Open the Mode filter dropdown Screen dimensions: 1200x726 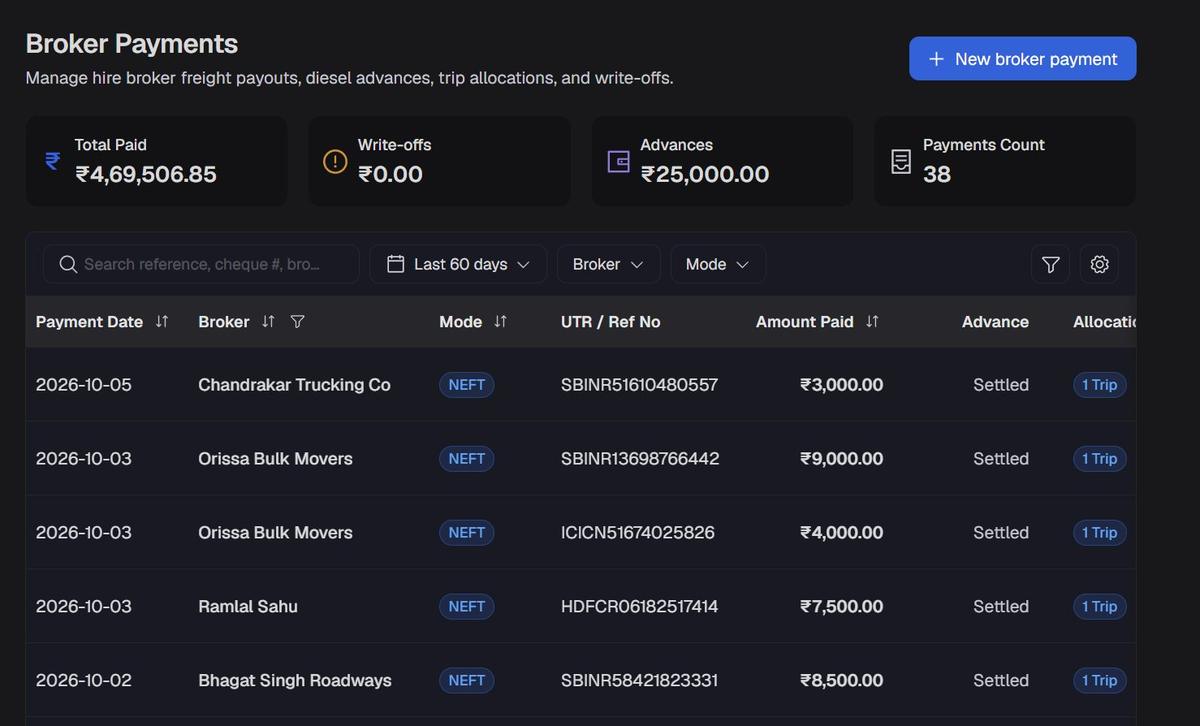point(718,264)
